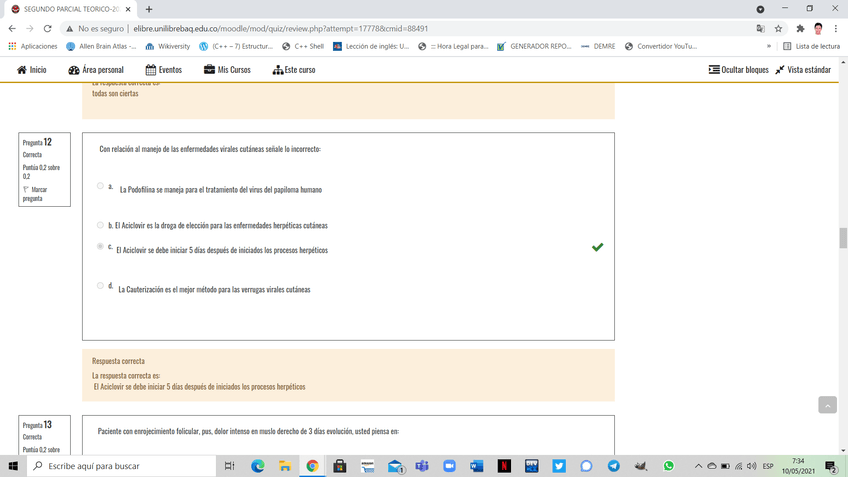Mark question 12 with the flag icon
Viewport: 848px width, 477px height.
pos(25,190)
